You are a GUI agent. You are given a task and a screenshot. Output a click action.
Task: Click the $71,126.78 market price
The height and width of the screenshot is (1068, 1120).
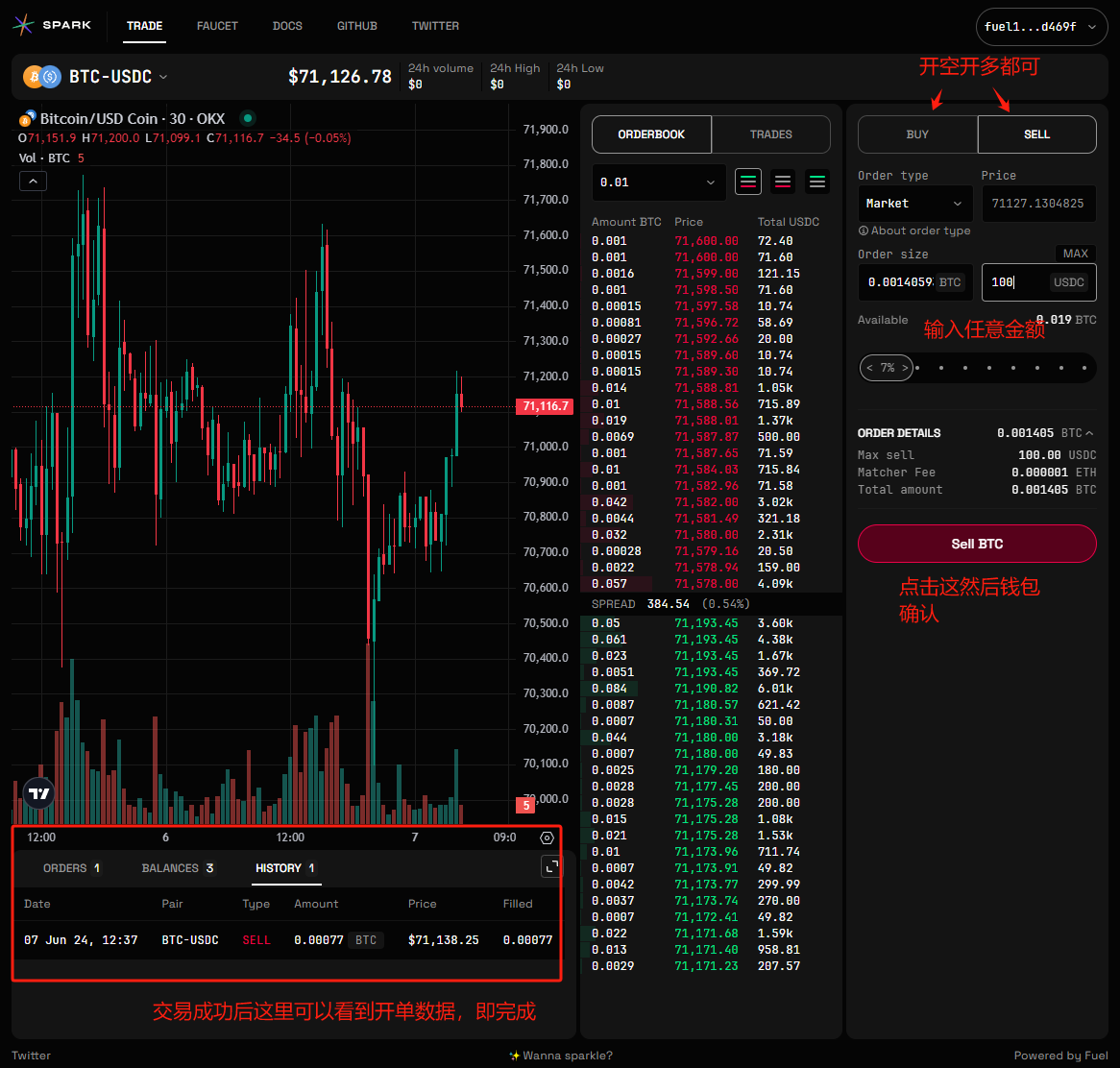point(340,77)
